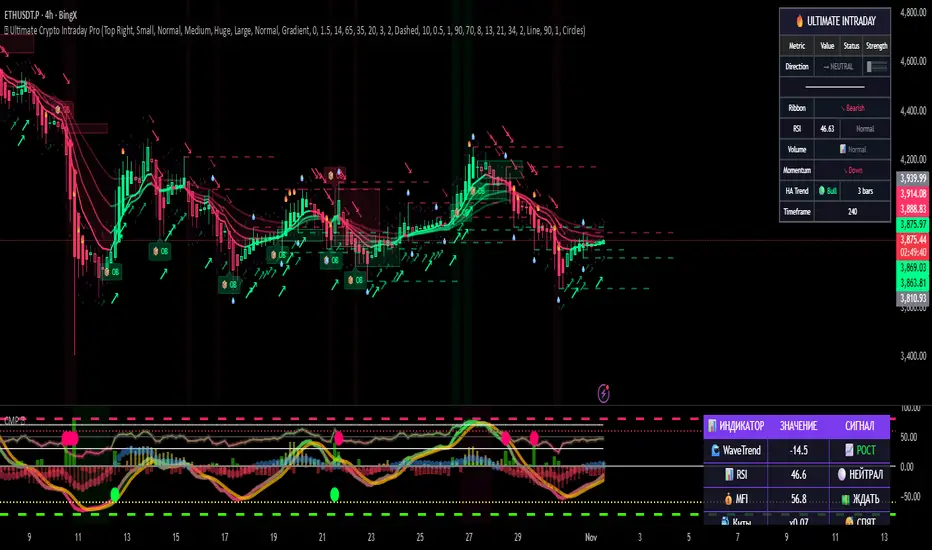
Task: Click the Down momentum status
Action: (x=854, y=170)
